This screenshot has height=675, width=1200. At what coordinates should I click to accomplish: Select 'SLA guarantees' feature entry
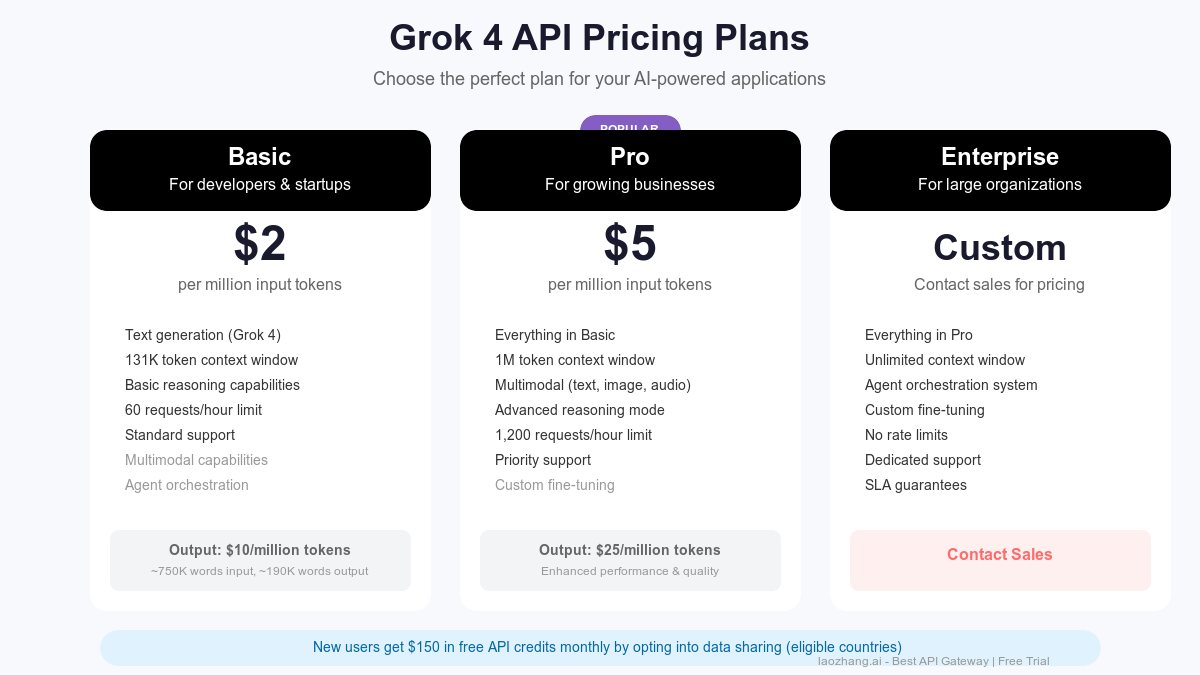(x=916, y=485)
